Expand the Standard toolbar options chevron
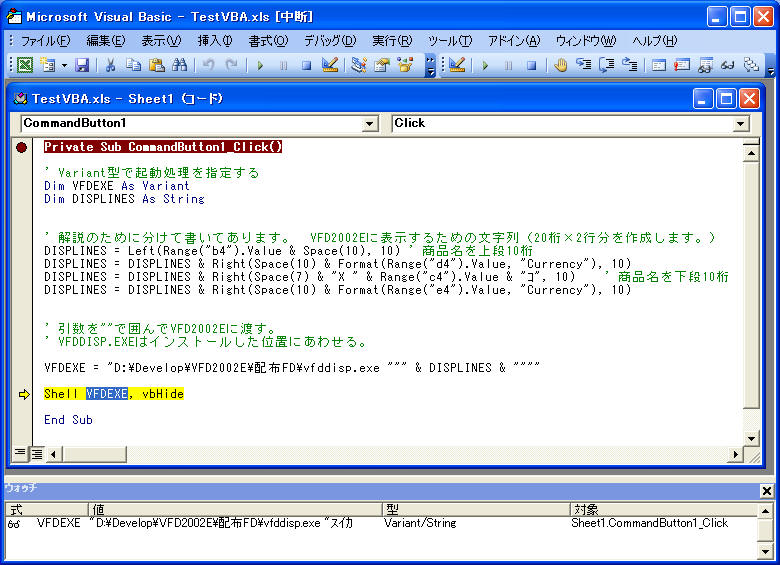 click(x=431, y=66)
